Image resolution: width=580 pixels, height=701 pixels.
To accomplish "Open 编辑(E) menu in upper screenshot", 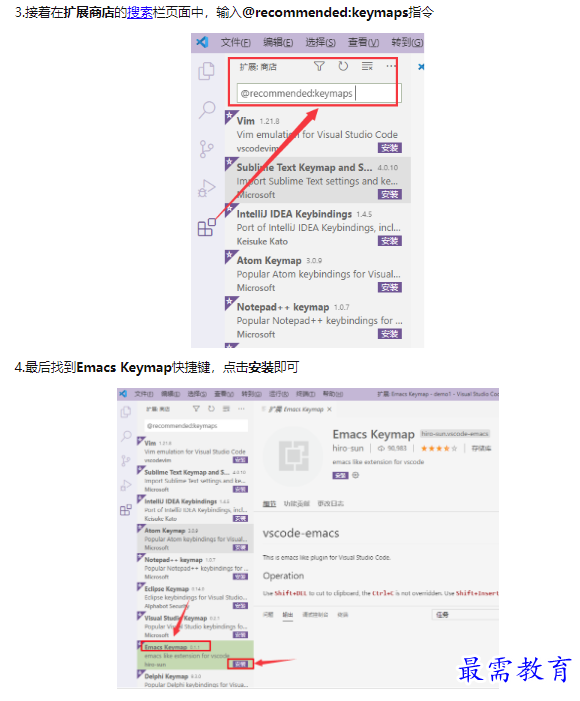I will click(x=278, y=42).
